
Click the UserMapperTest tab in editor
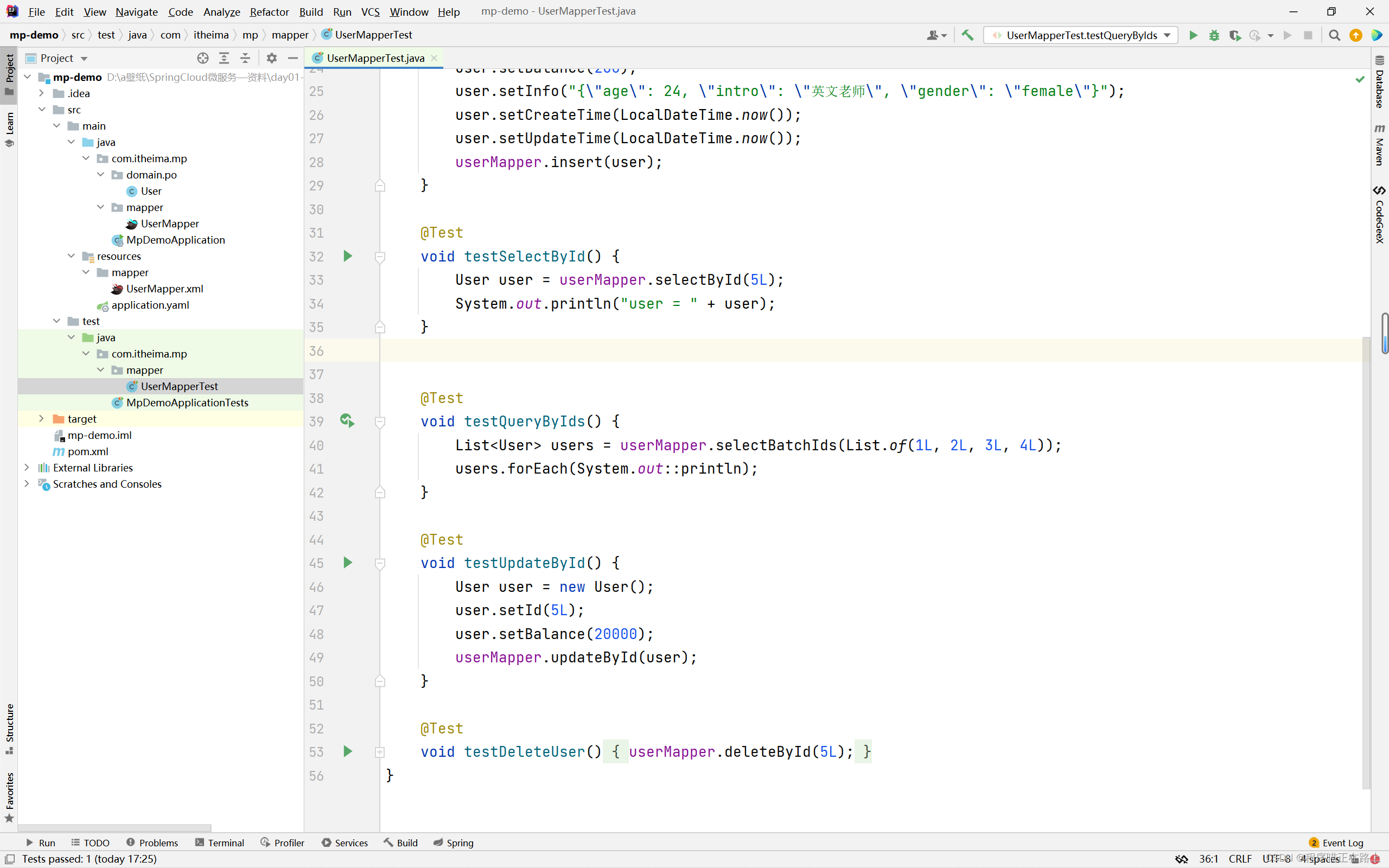[x=374, y=57]
